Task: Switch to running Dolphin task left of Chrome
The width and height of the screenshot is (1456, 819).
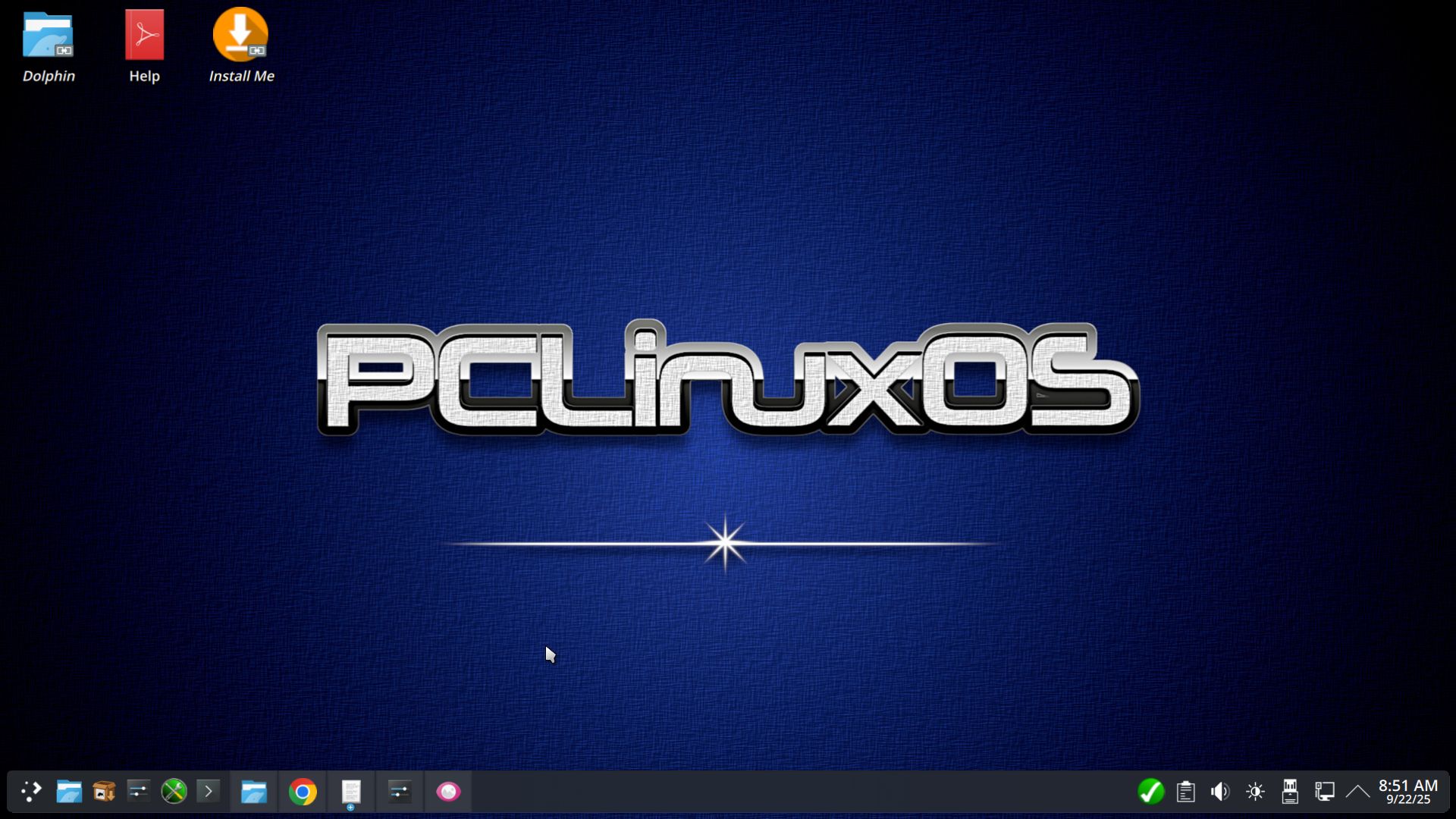Action: pos(253,792)
